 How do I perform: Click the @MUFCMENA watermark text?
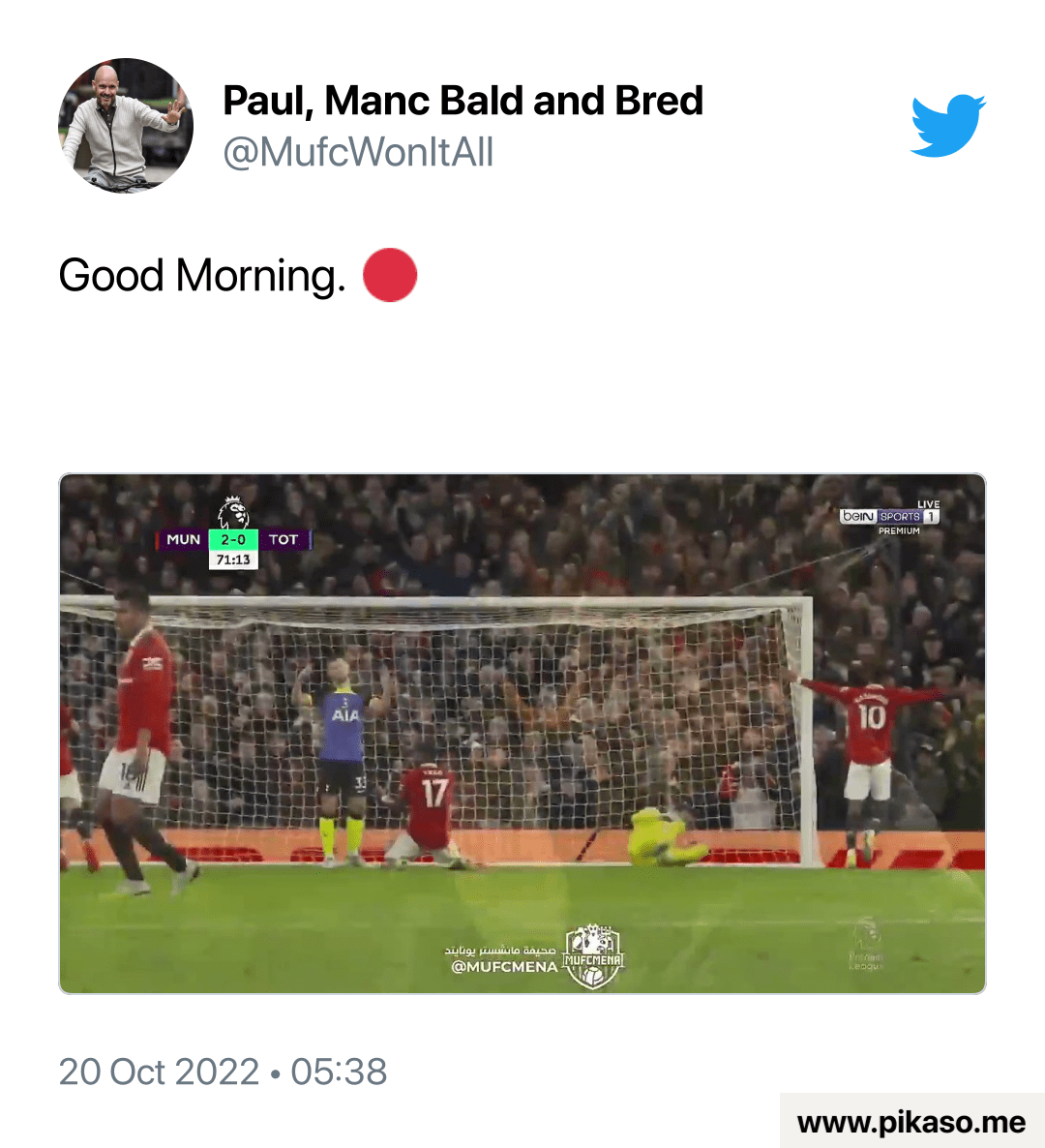point(504,966)
